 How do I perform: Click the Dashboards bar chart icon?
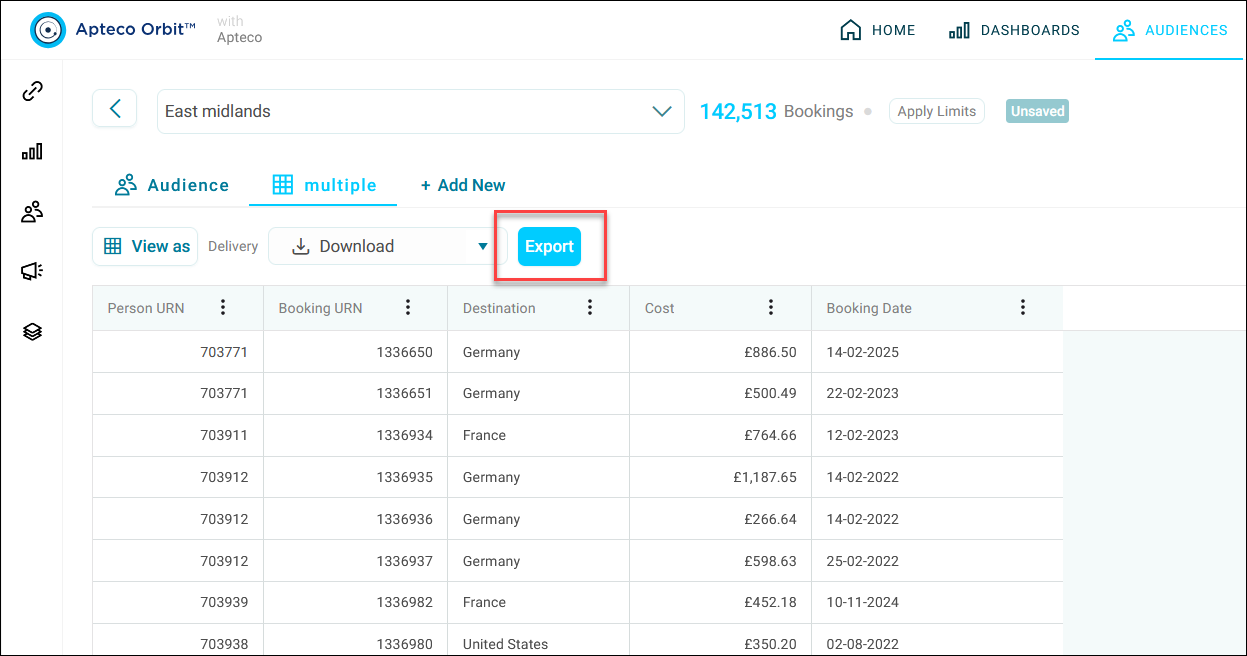[959, 30]
